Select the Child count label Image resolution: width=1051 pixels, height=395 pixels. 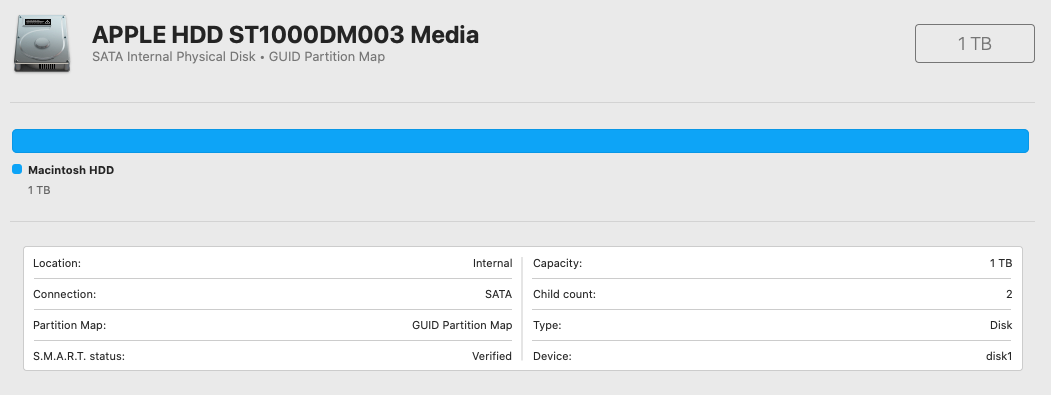(x=564, y=294)
